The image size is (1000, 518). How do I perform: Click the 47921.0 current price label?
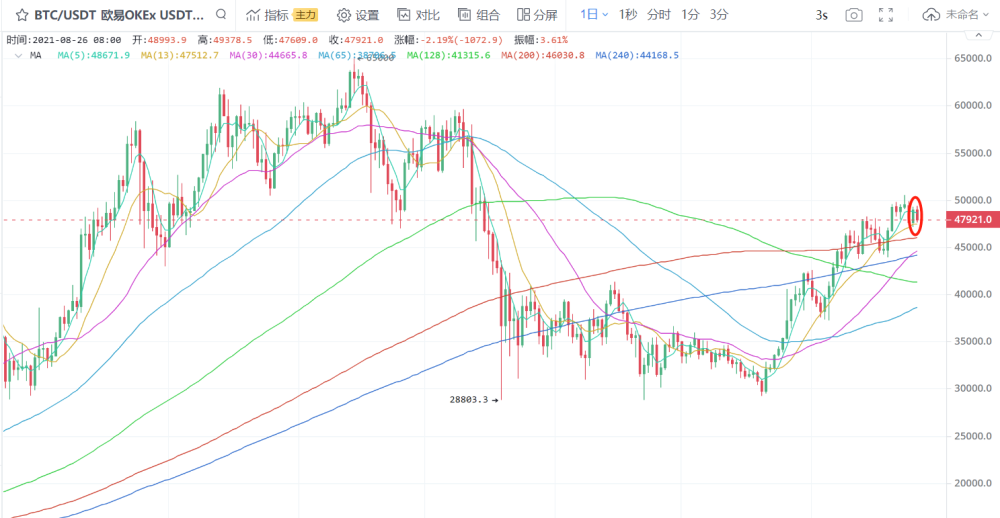(973, 219)
